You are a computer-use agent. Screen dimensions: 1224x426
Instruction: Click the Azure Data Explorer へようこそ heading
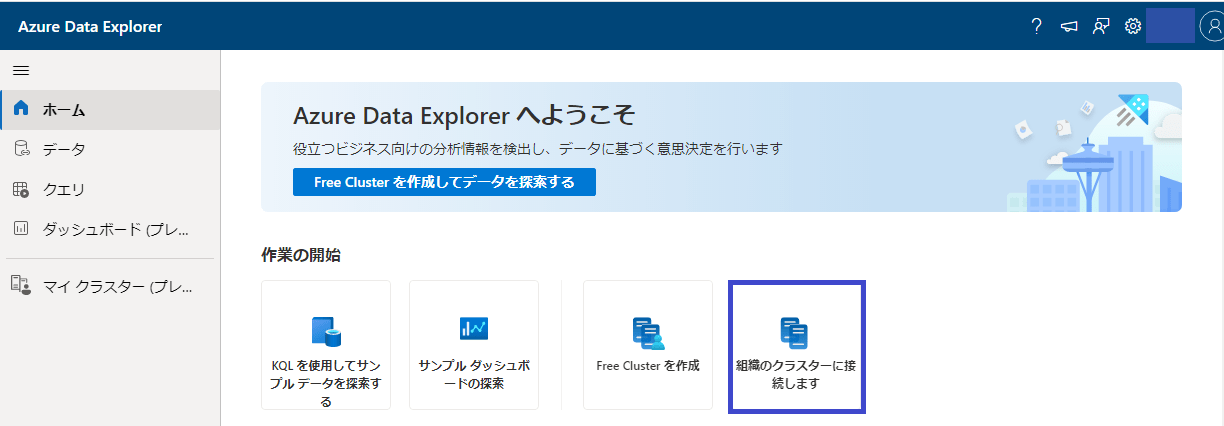(465, 115)
